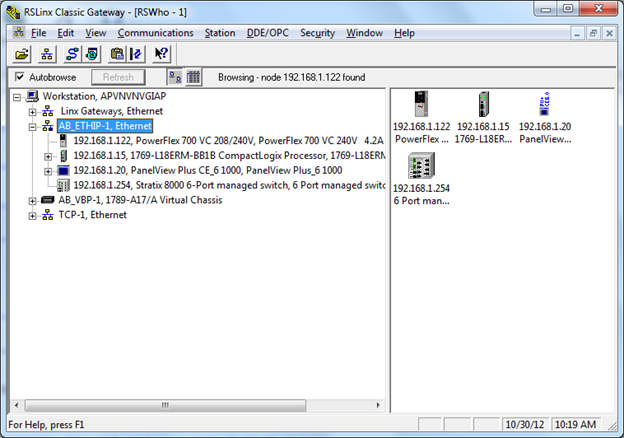Open the File menu
This screenshot has width=624, height=438.
coord(39,33)
